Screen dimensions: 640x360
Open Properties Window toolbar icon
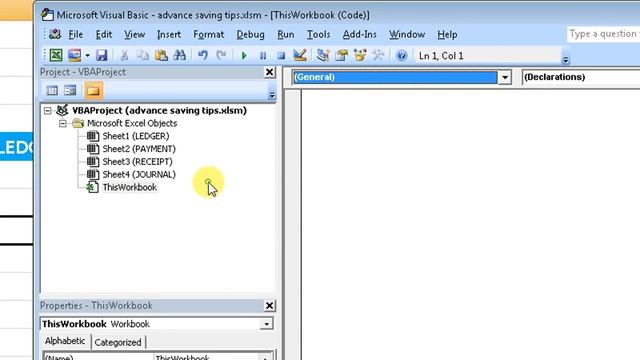click(341, 55)
